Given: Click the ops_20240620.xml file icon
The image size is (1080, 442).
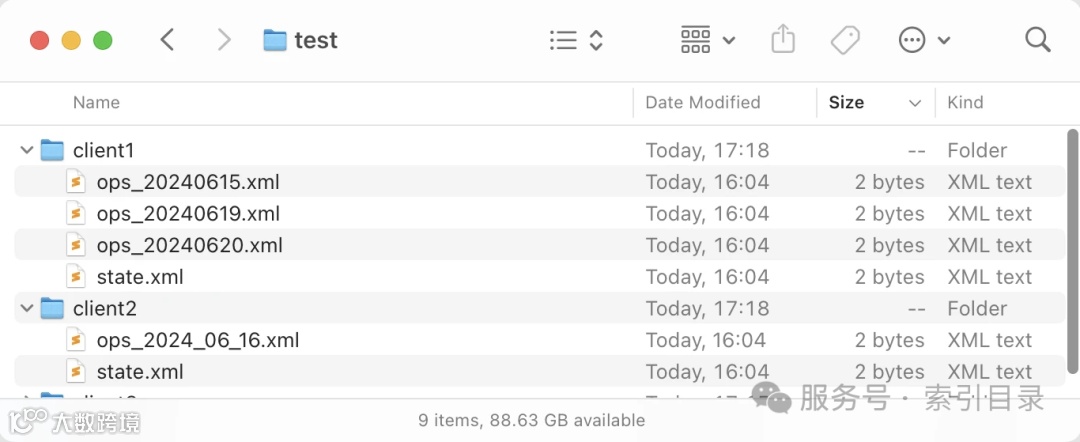Looking at the screenshot, I should click(x=76, y=245).
